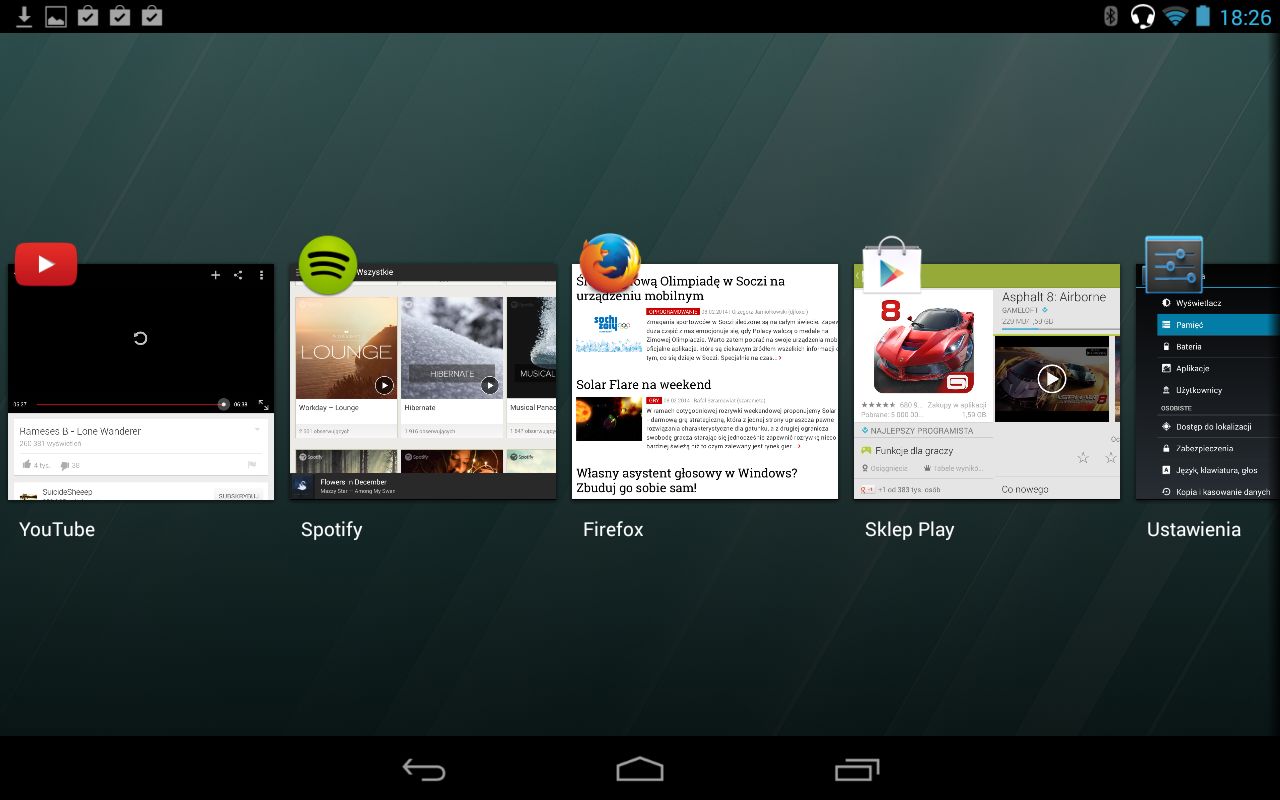Open the Własny asystent głosowy headline
Viewport: 1280px width, 800px height.
tap(686, 480)
